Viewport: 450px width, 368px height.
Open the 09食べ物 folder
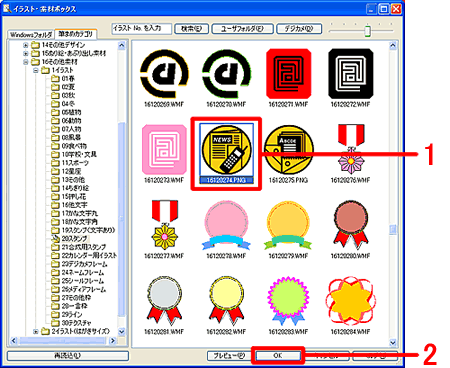[69, 146]
